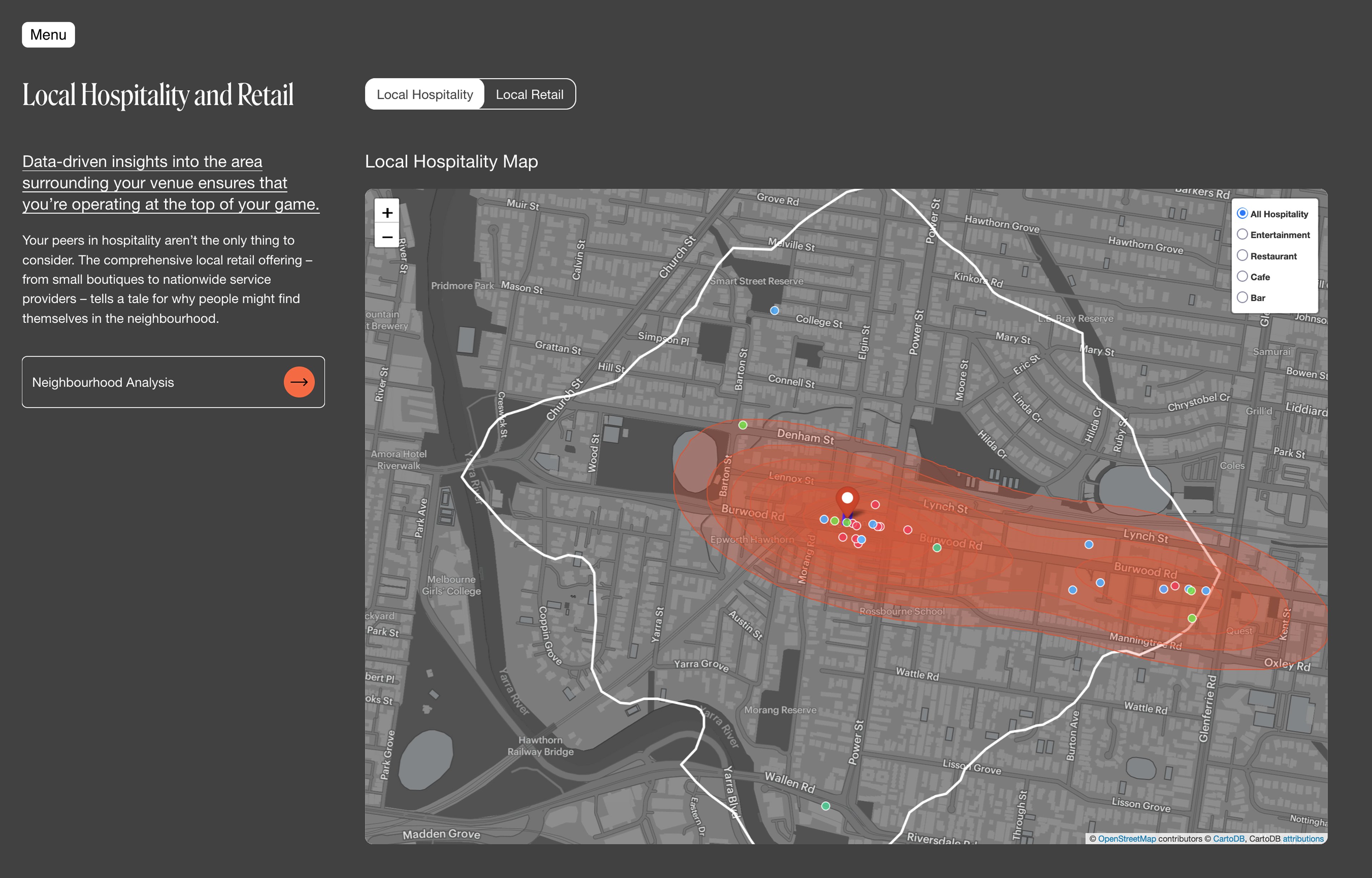Filter map by Cafe
The image size is (1372, 878).
click(1242, 276)
